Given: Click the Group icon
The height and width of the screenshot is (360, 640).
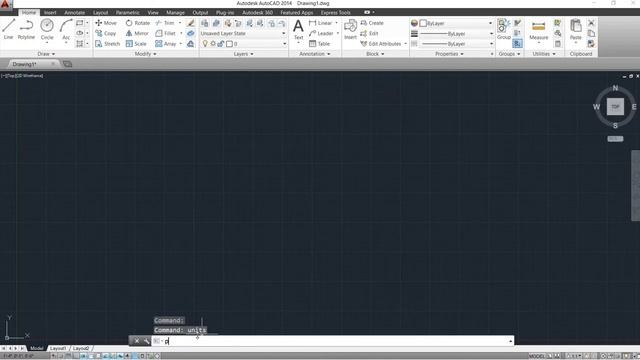Looking at the screenshot, I should [504, 29].
